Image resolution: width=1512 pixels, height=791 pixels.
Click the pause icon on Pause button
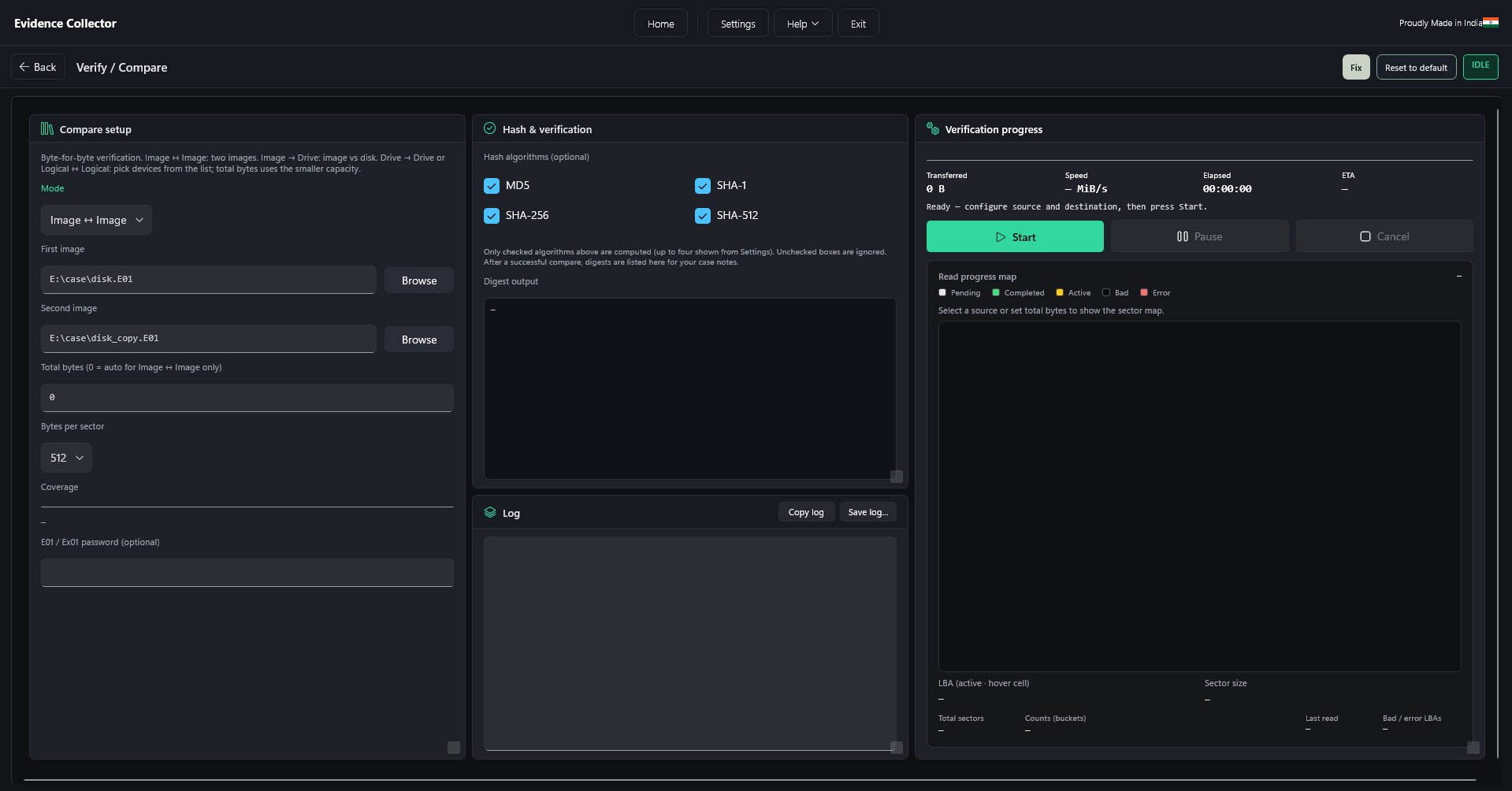pos(1183,236)
